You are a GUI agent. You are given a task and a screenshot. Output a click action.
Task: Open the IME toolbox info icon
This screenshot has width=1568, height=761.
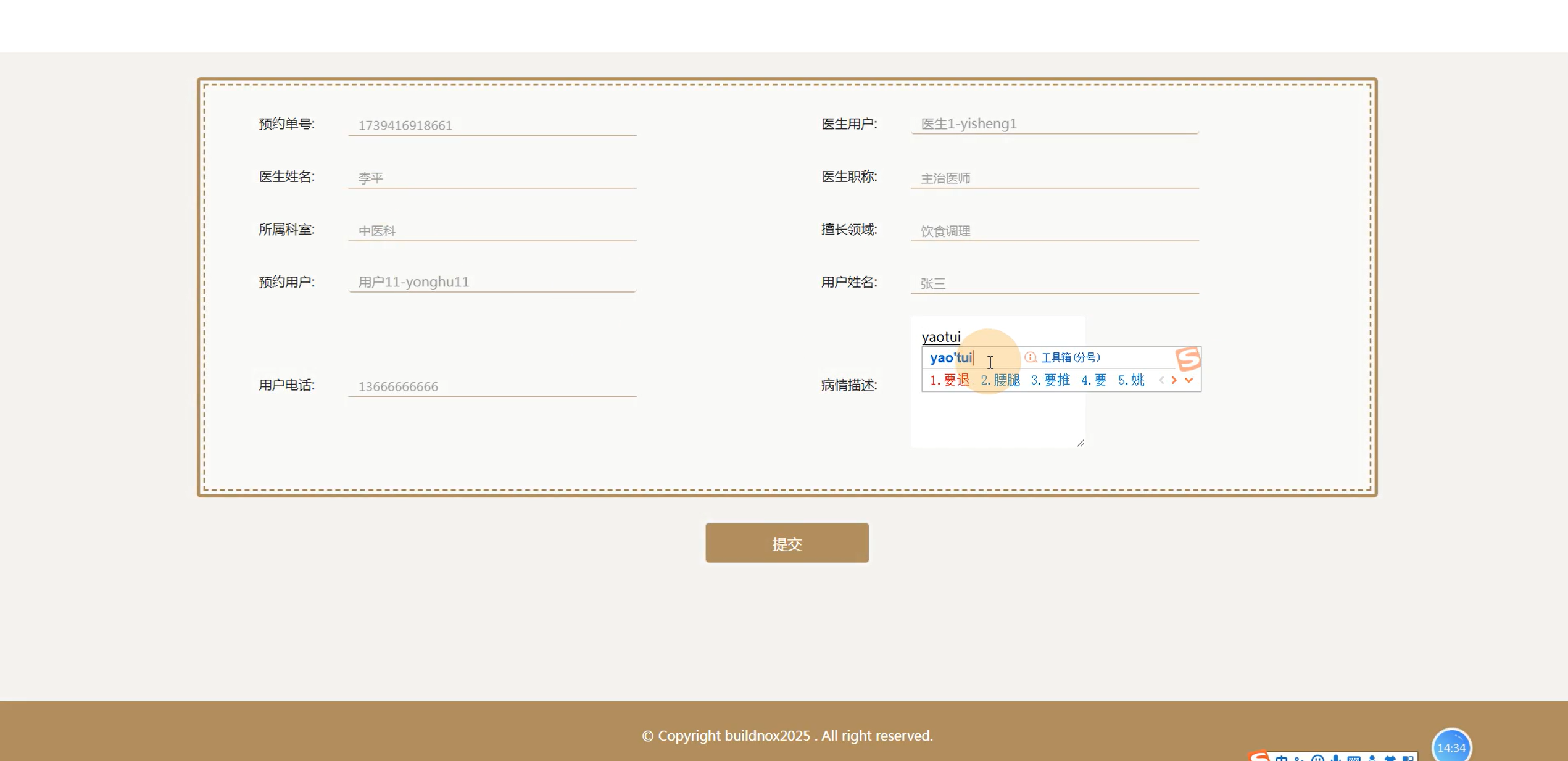pyautogui.click(x=1030, y=357)
